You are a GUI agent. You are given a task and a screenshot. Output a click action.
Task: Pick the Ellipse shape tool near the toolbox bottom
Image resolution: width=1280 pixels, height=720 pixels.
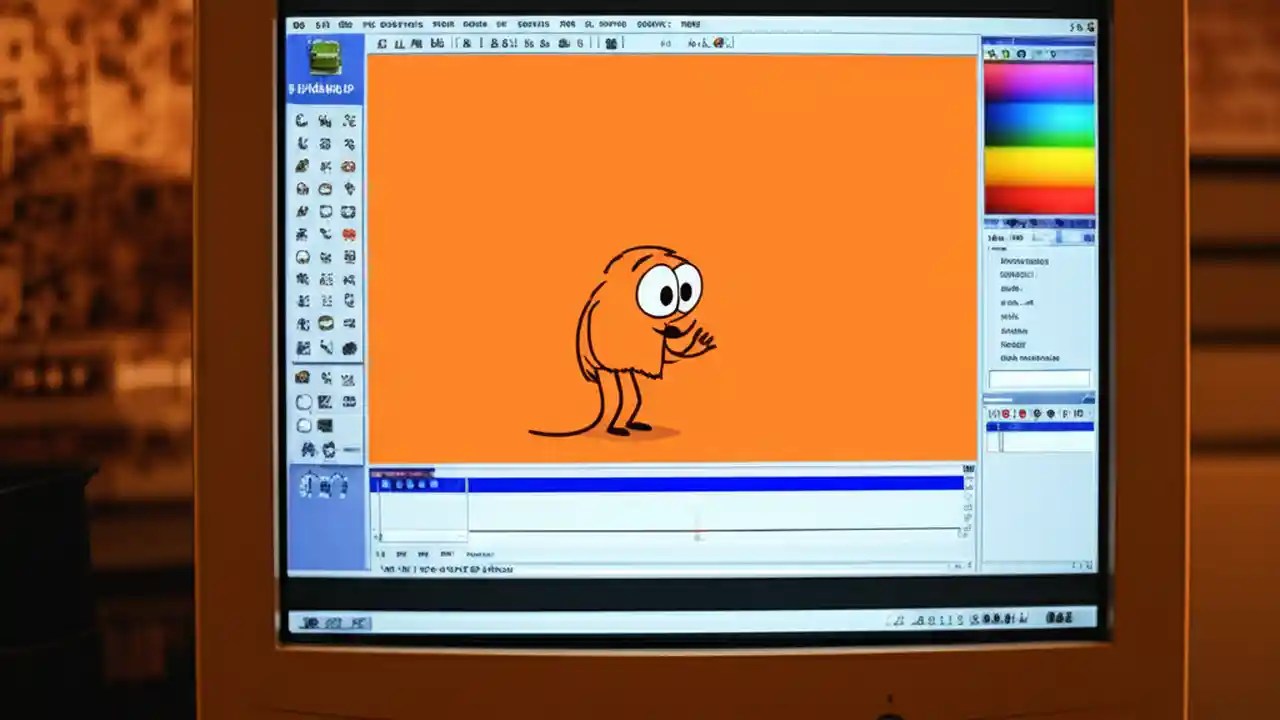303,403
